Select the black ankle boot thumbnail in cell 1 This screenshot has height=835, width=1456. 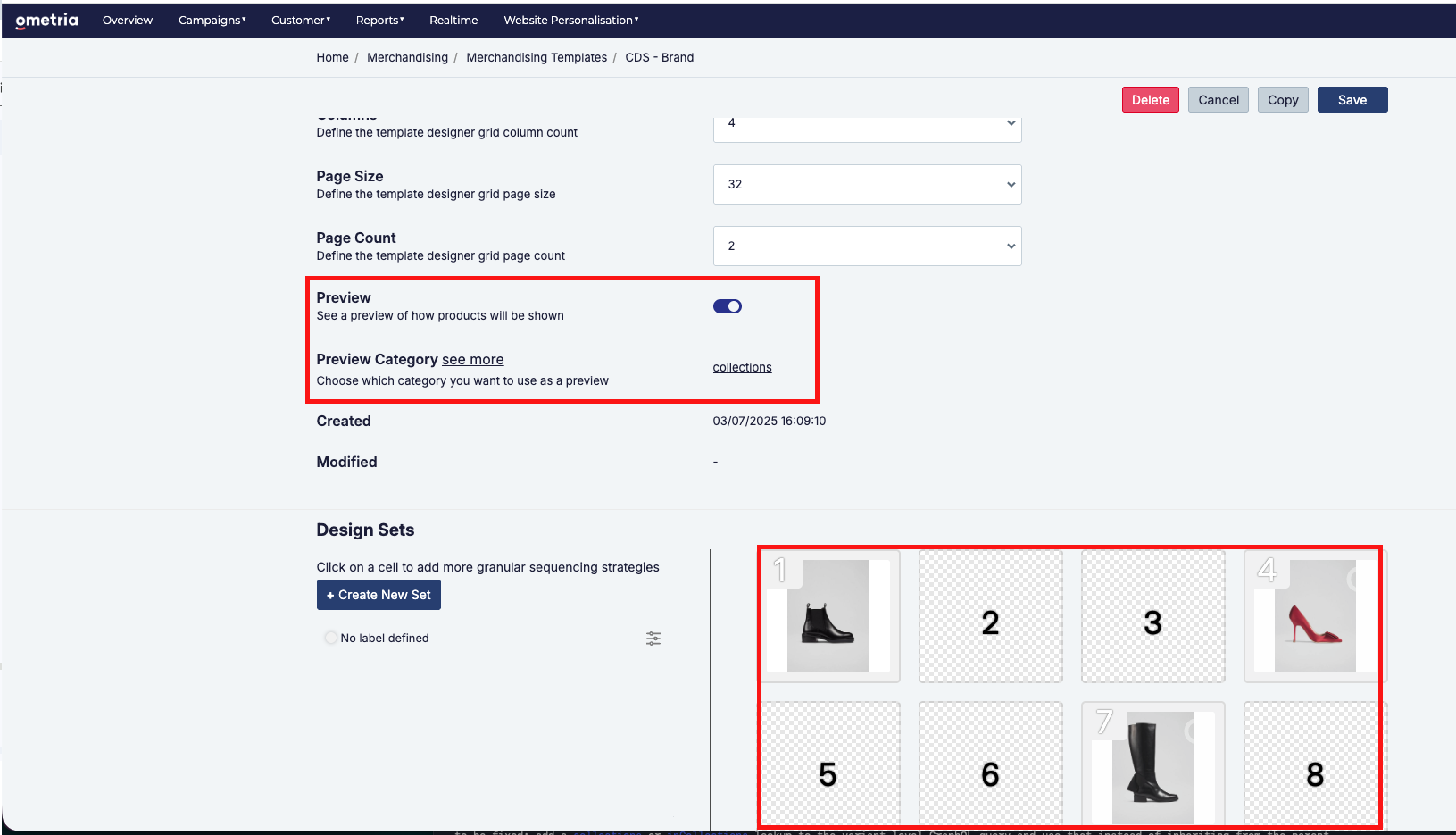coord(828,616)
